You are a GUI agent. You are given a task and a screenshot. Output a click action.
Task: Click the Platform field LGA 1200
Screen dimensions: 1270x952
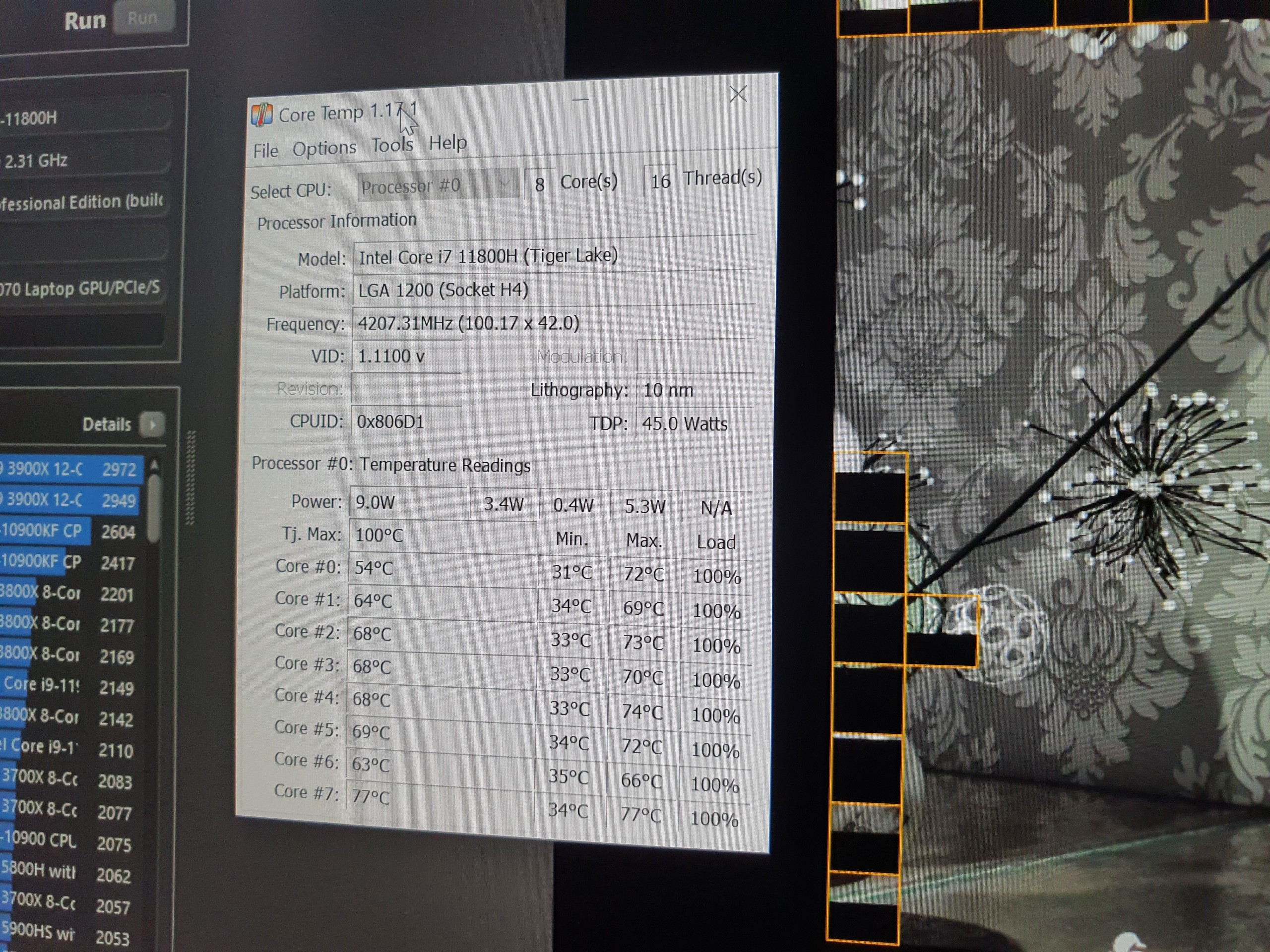(554, 289)
